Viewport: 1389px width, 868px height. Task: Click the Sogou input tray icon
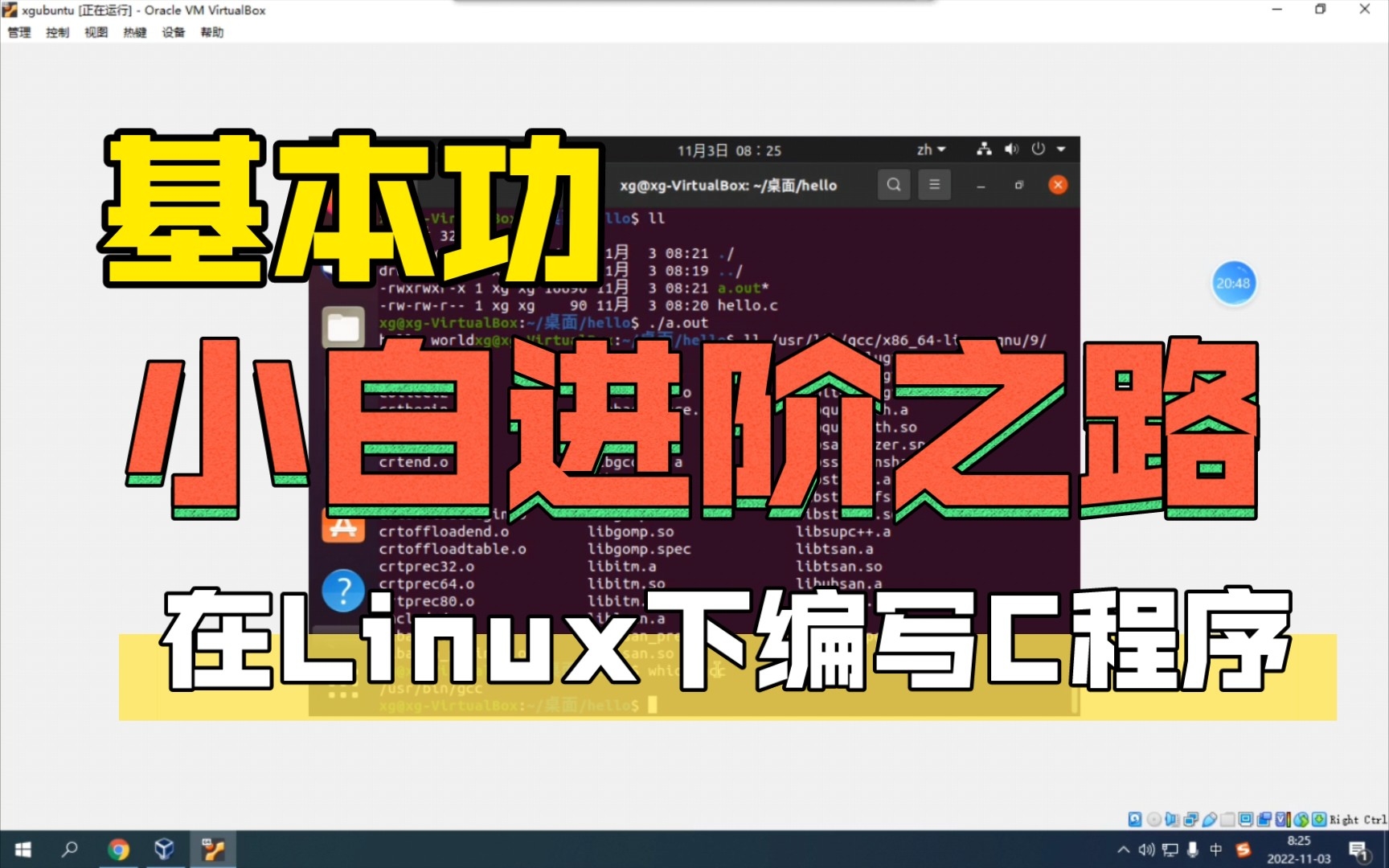[1244, 850]
